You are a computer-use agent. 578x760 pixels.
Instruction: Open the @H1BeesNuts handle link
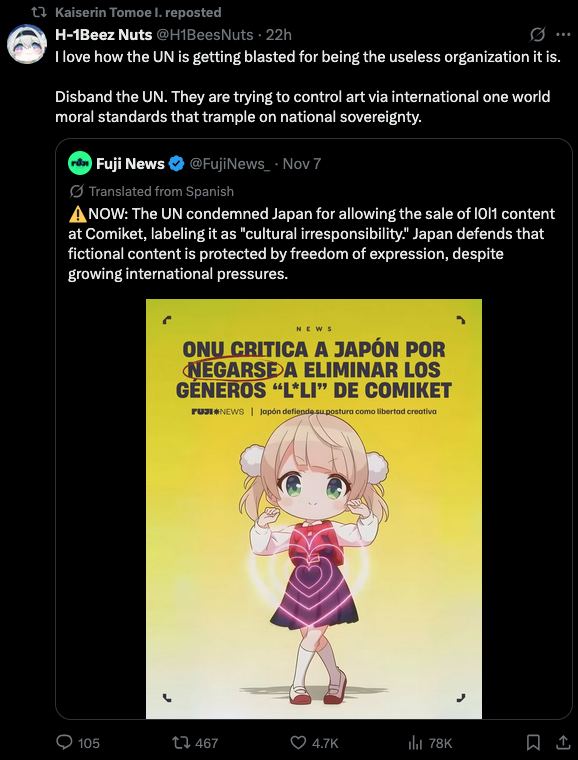coord(204,34)
